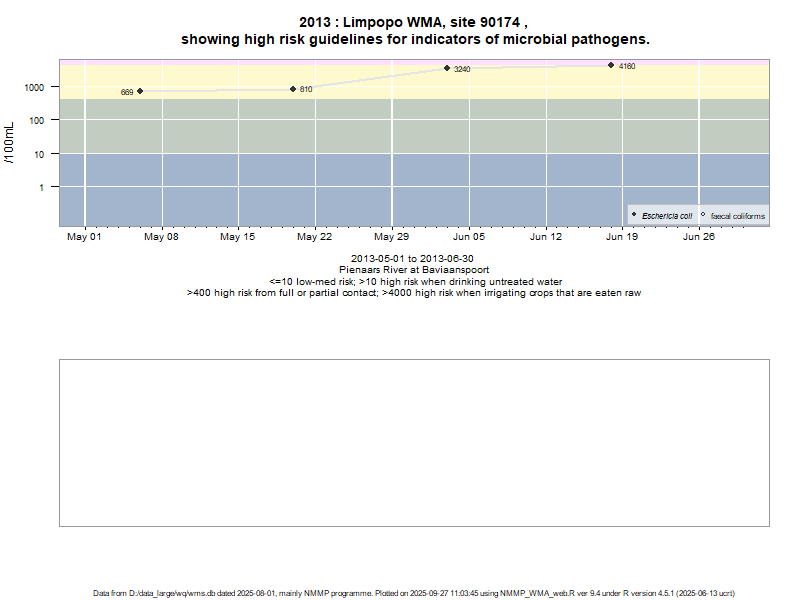The height and width of the screenshot is (600, 800).
Task: Click the yellow high-risk contact band
Action: 400,80
